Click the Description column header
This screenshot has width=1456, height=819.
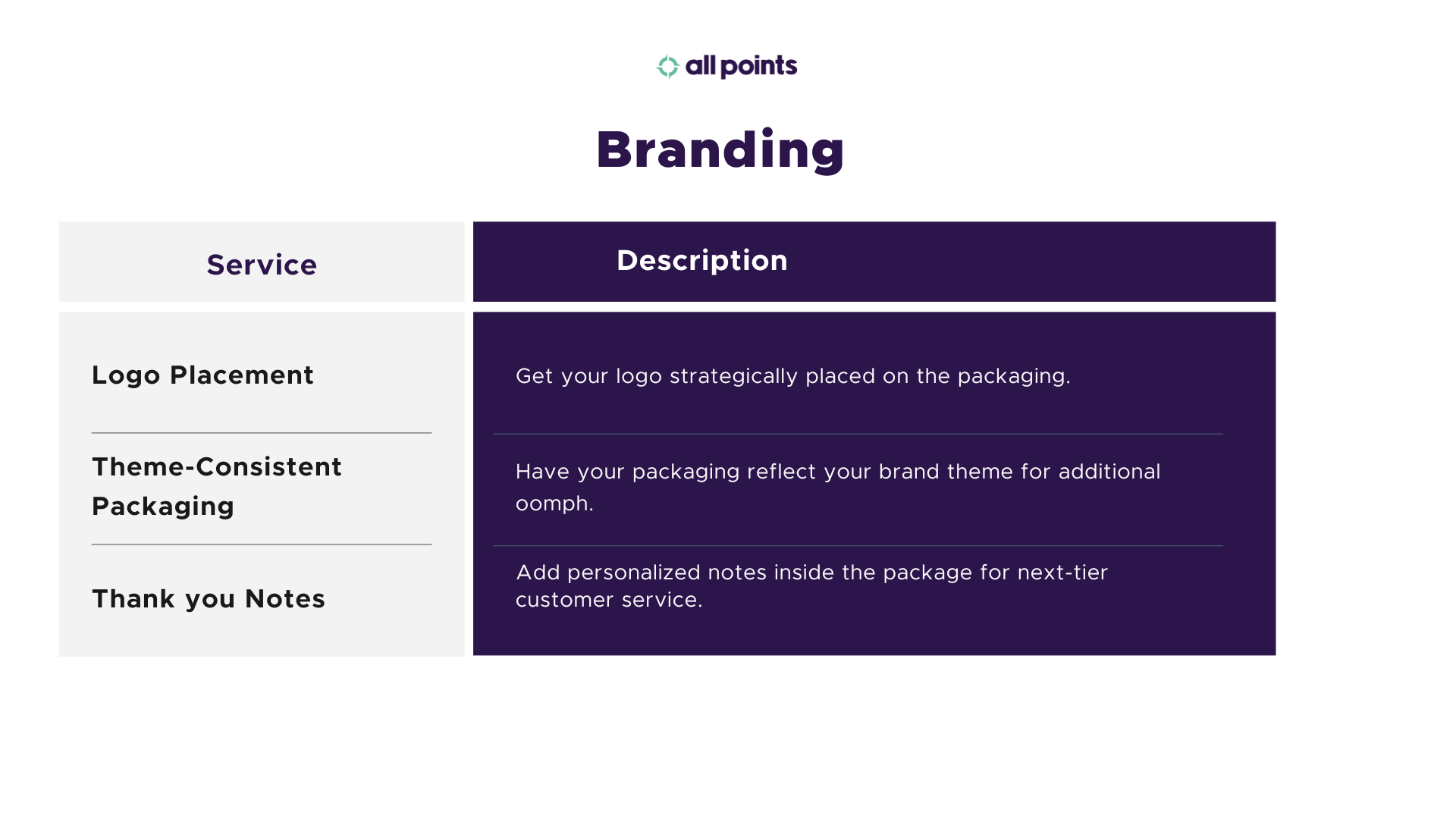click(701, 261)
